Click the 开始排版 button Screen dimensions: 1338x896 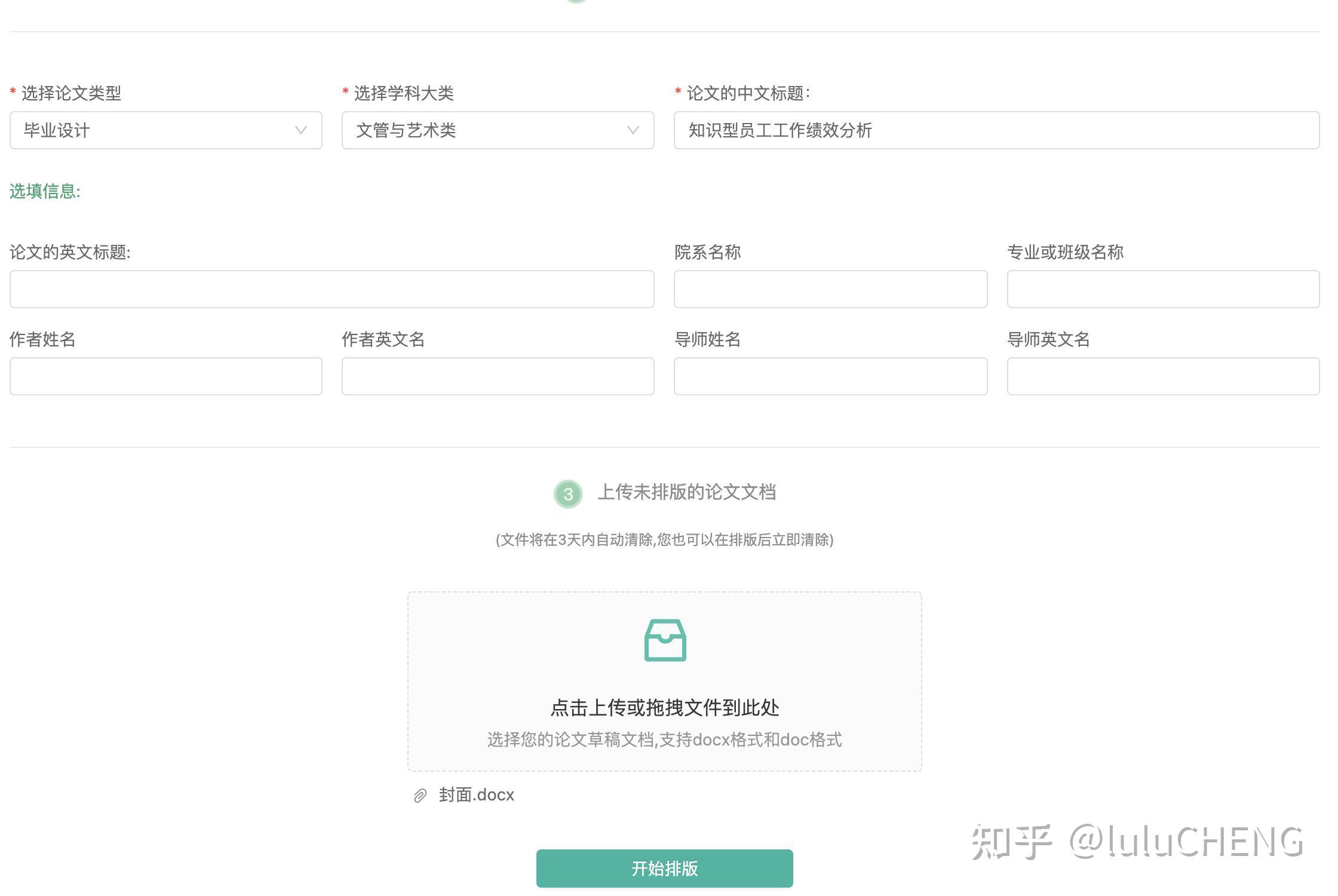click(664, 868)
